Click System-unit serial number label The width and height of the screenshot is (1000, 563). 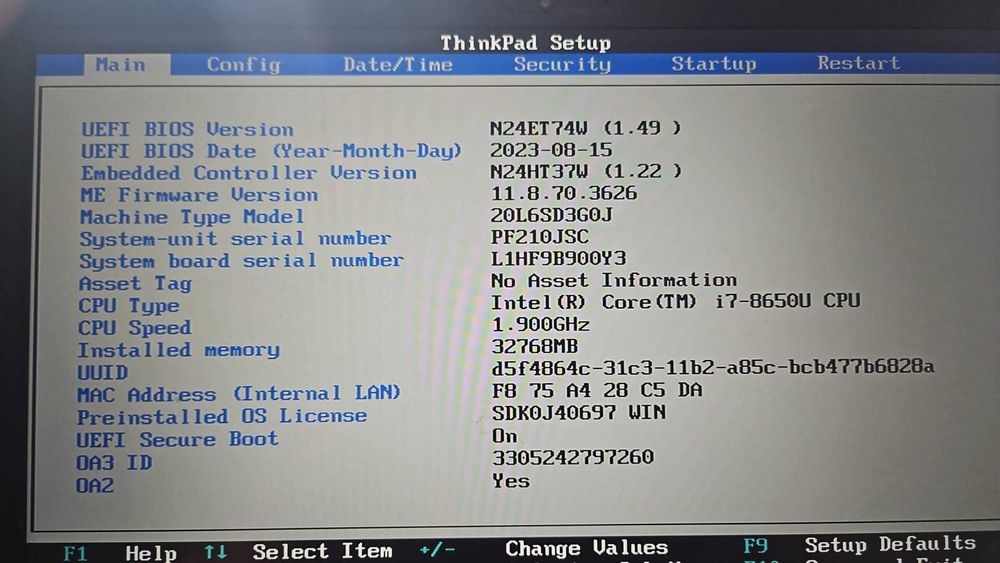[235, 239]
